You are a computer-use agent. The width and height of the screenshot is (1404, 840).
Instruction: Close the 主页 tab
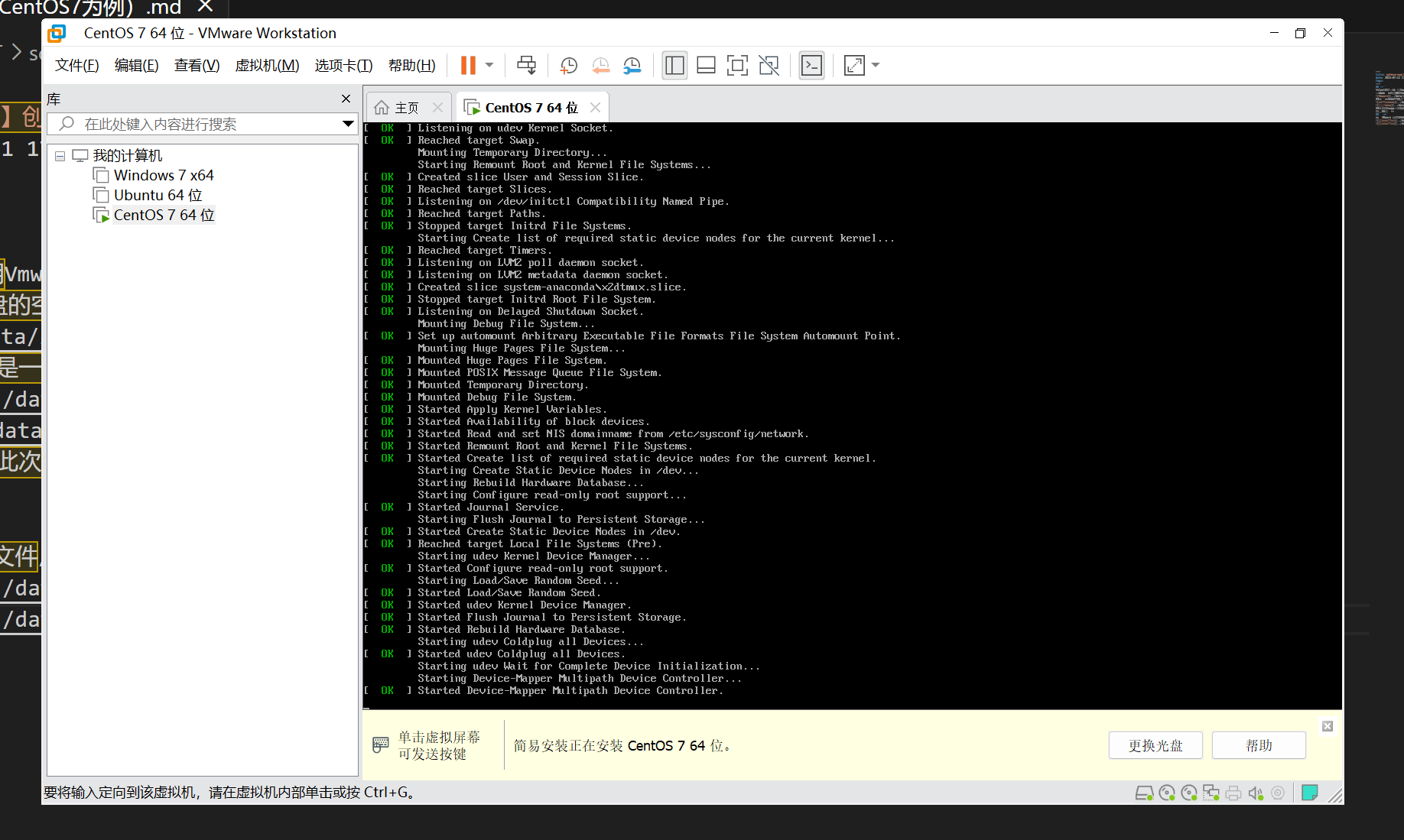tap(437, 108)
